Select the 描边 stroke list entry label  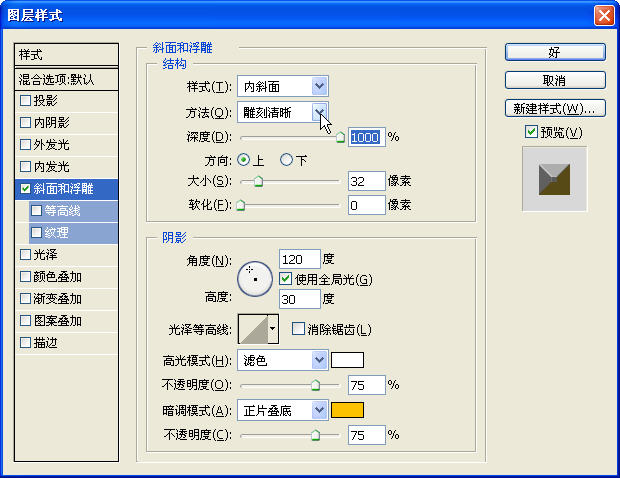click(45, 343)
